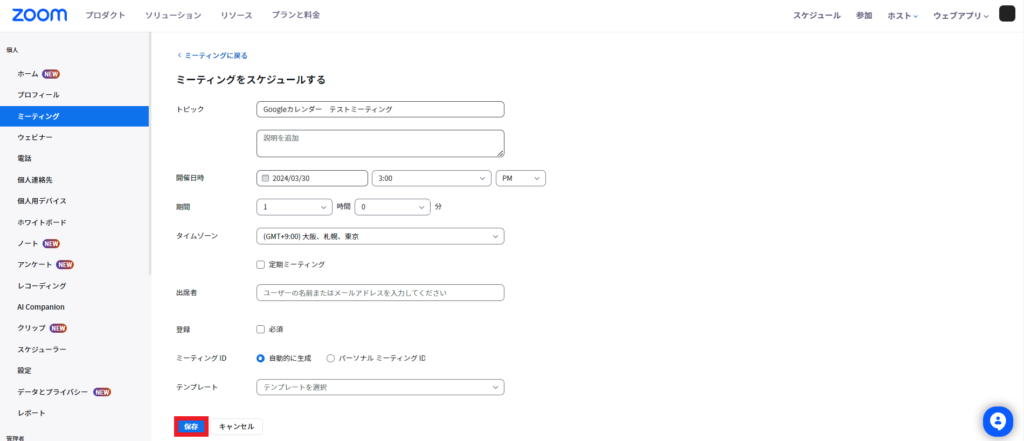The width and height of the screenshot is (1024, 441).
Task: Open the chat support bubble
Action: tap(997, 420)
